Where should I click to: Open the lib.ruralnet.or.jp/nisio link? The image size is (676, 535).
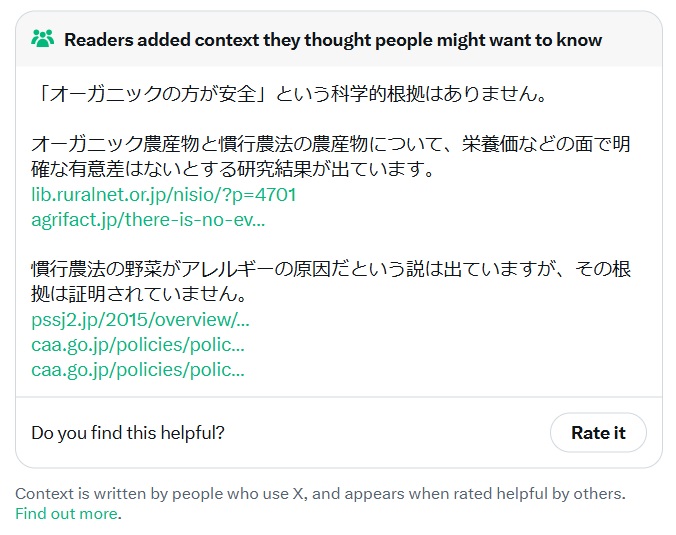[163, 195]
